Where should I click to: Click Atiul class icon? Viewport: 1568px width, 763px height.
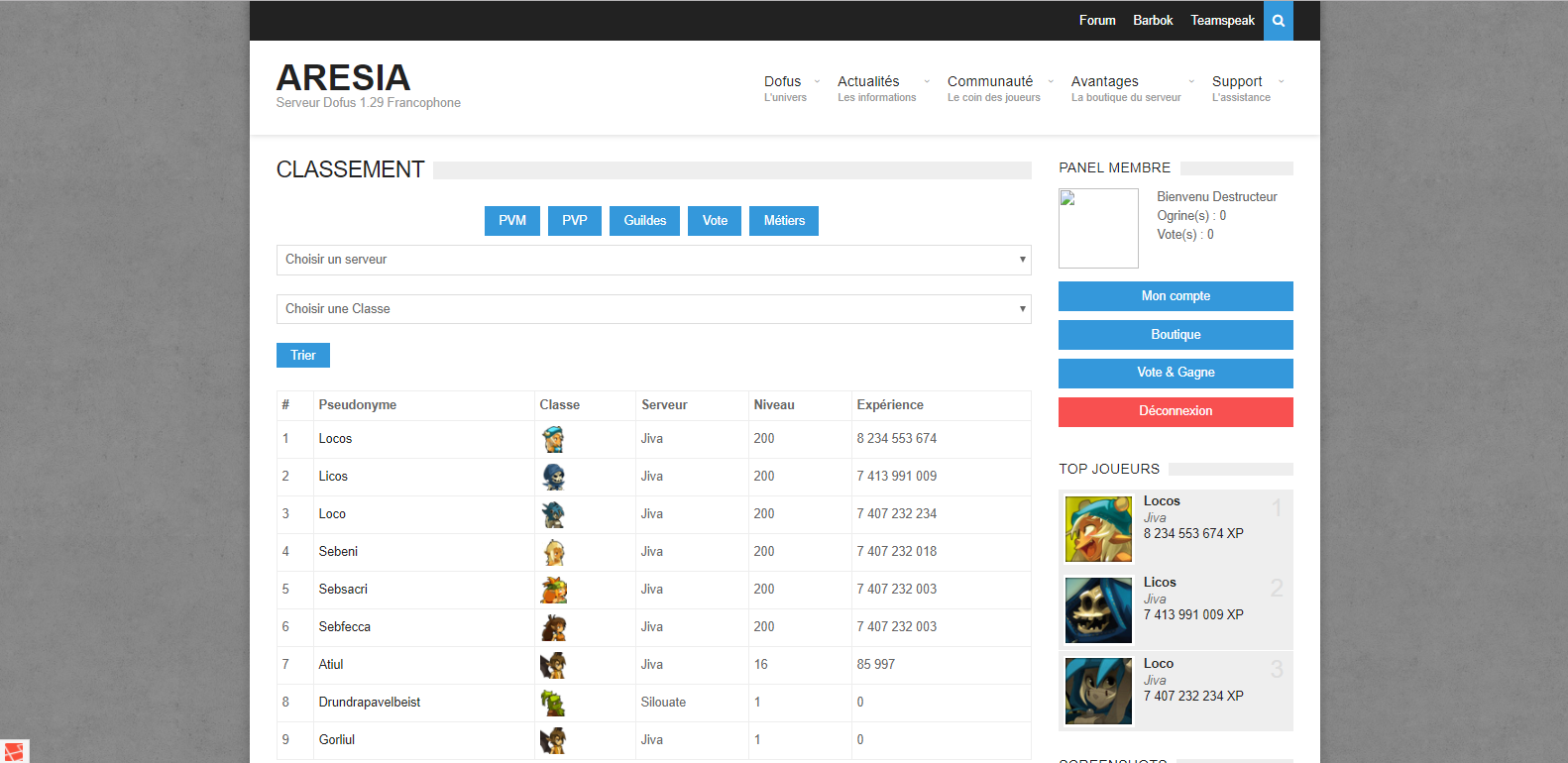[553, 665]
